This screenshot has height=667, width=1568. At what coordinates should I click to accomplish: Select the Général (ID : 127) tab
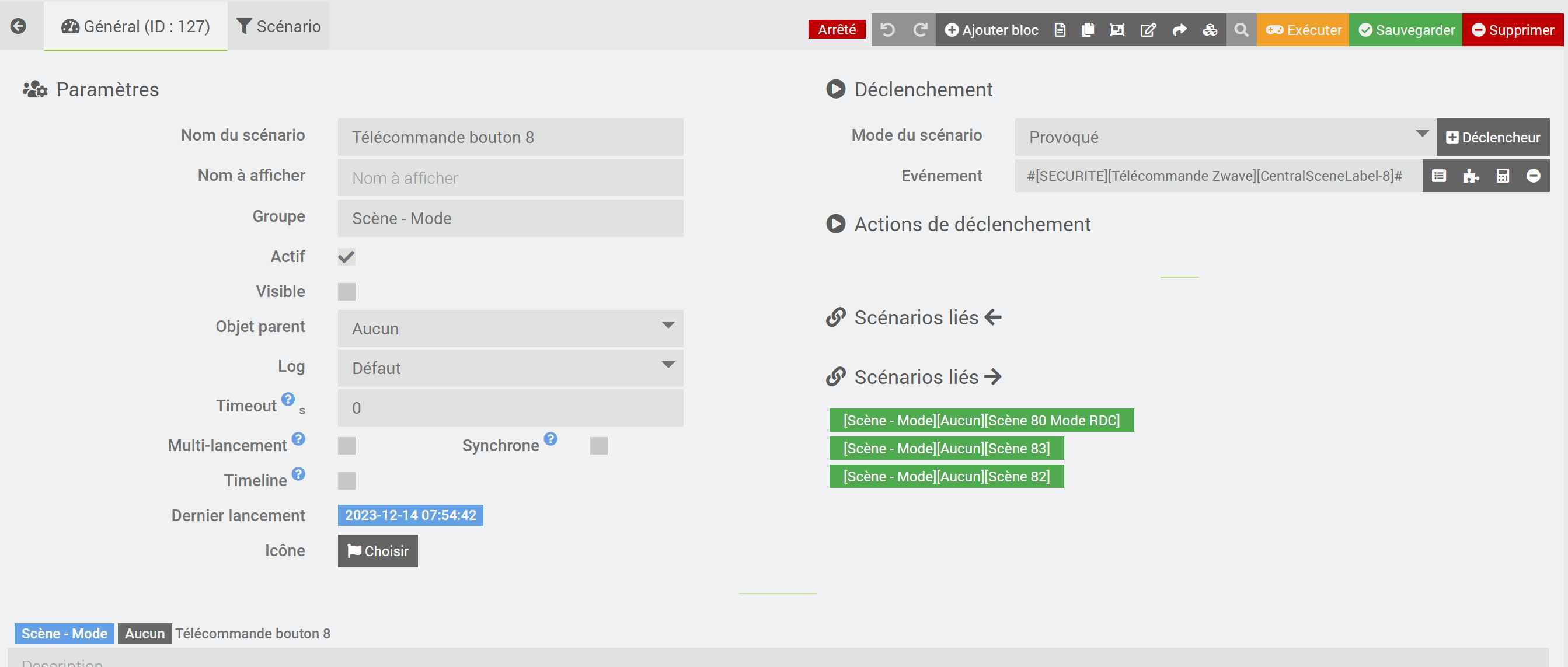136,26
